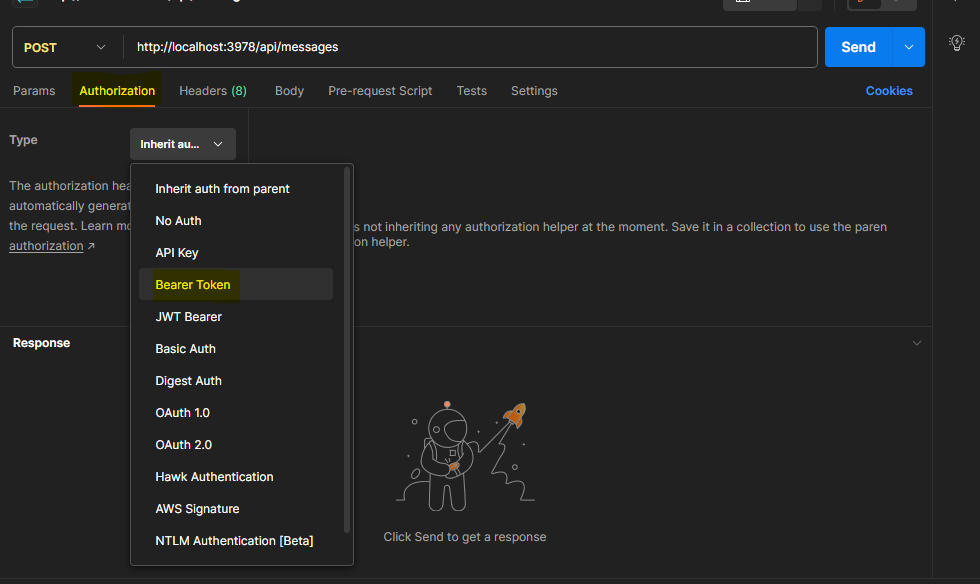980x584 pixels.
Task: Select JWT Bearer auth type
Action: pyautogui.click(x=236, y=316)
